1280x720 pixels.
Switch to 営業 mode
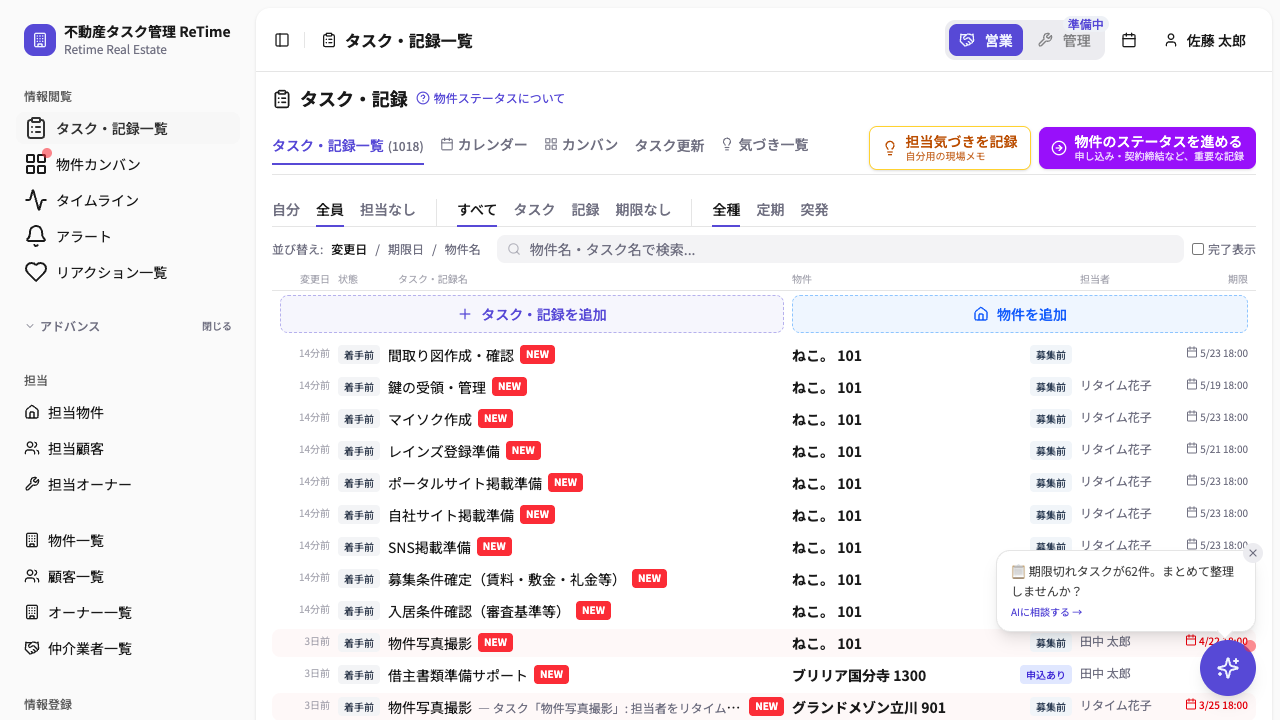pos(986,40)
